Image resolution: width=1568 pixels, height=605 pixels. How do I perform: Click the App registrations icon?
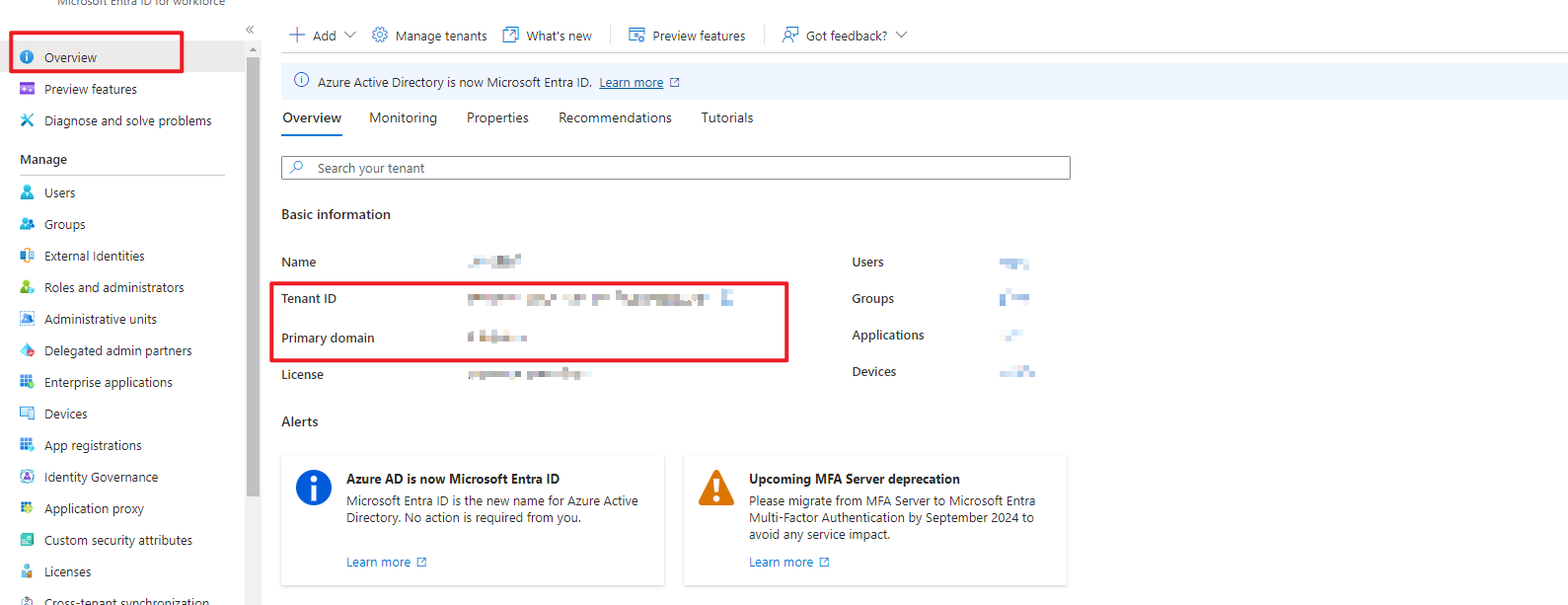27,445
